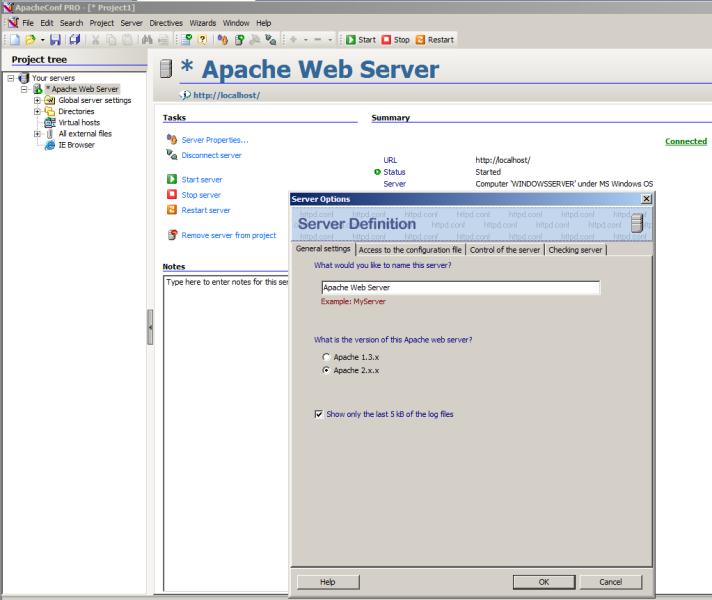Open the dropdown arrow beside the Open icon
The width and height of the screenshot is (712, 600).
(x=42, y=40)
